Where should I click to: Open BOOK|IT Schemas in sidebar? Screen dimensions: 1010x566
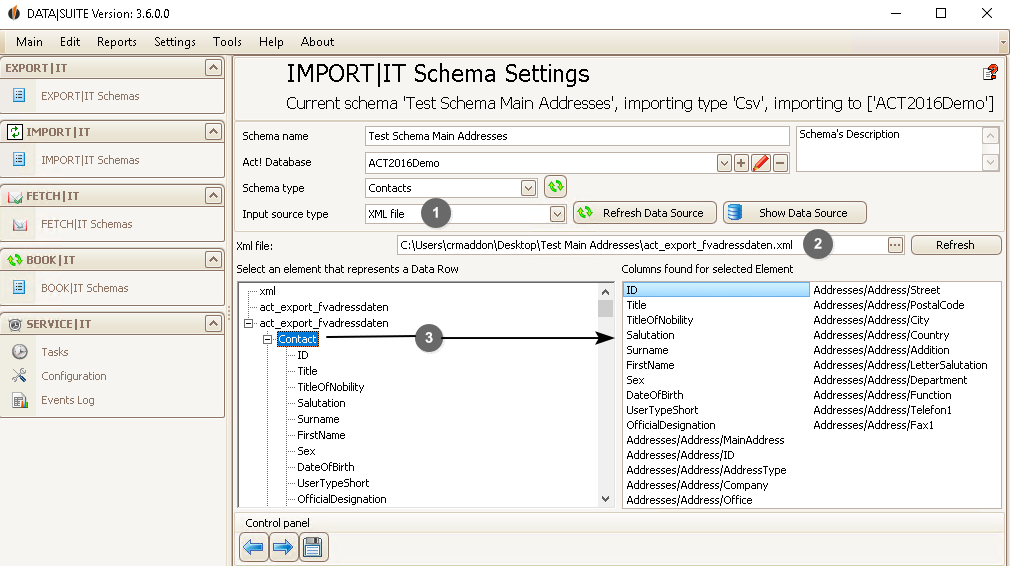[84, 288]
